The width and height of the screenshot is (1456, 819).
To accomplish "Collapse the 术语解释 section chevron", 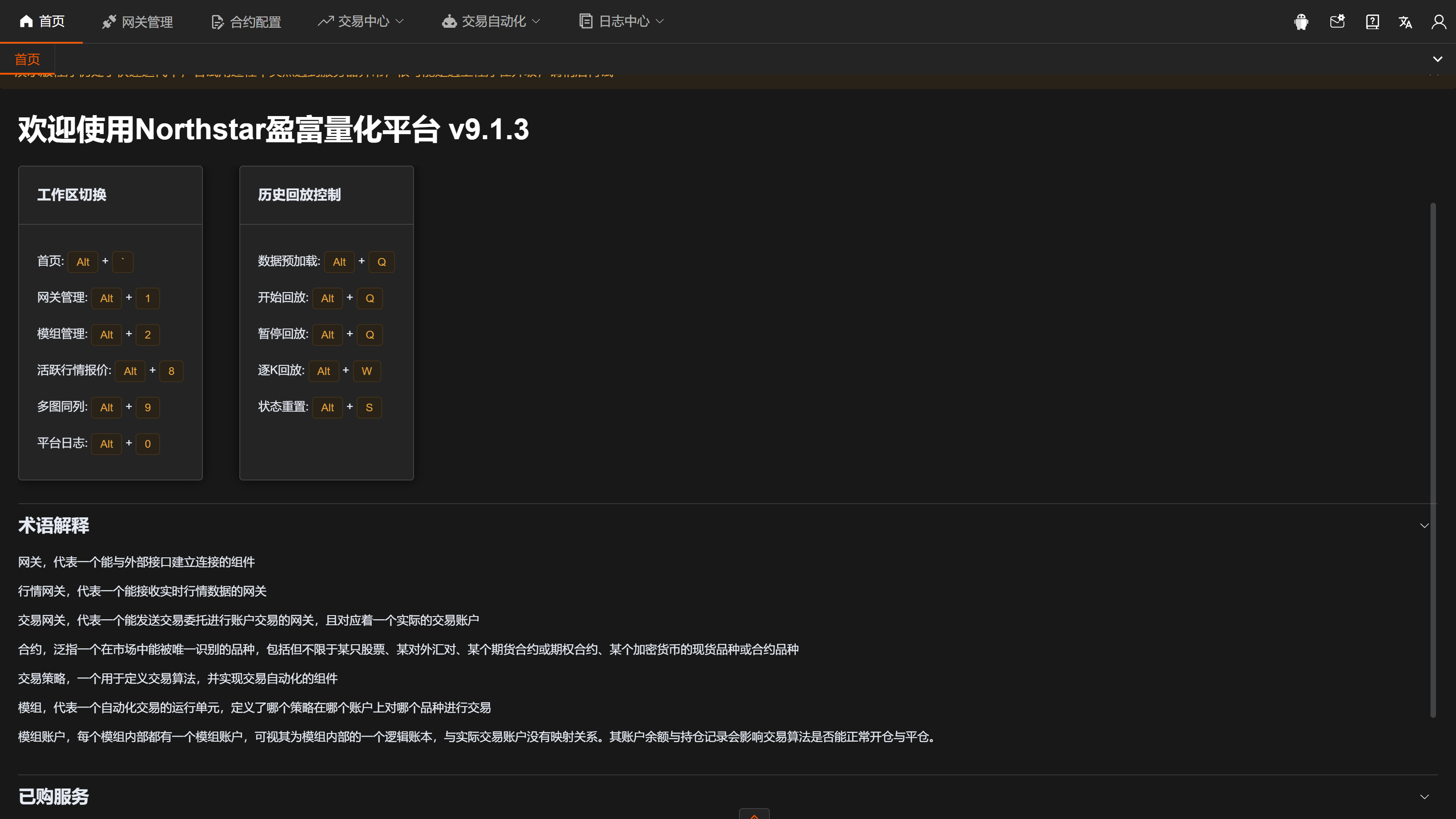I will pos(1424,526).
